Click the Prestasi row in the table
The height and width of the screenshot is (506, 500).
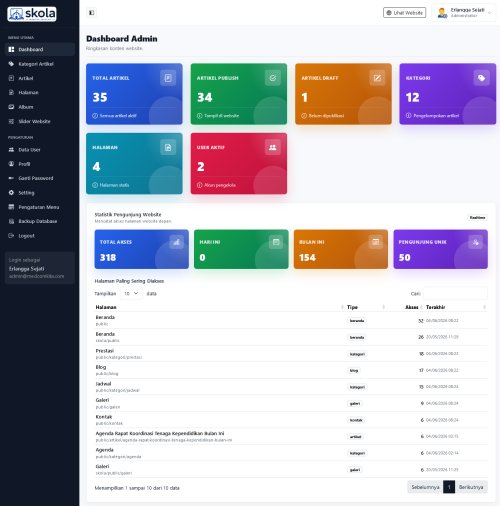291,354
